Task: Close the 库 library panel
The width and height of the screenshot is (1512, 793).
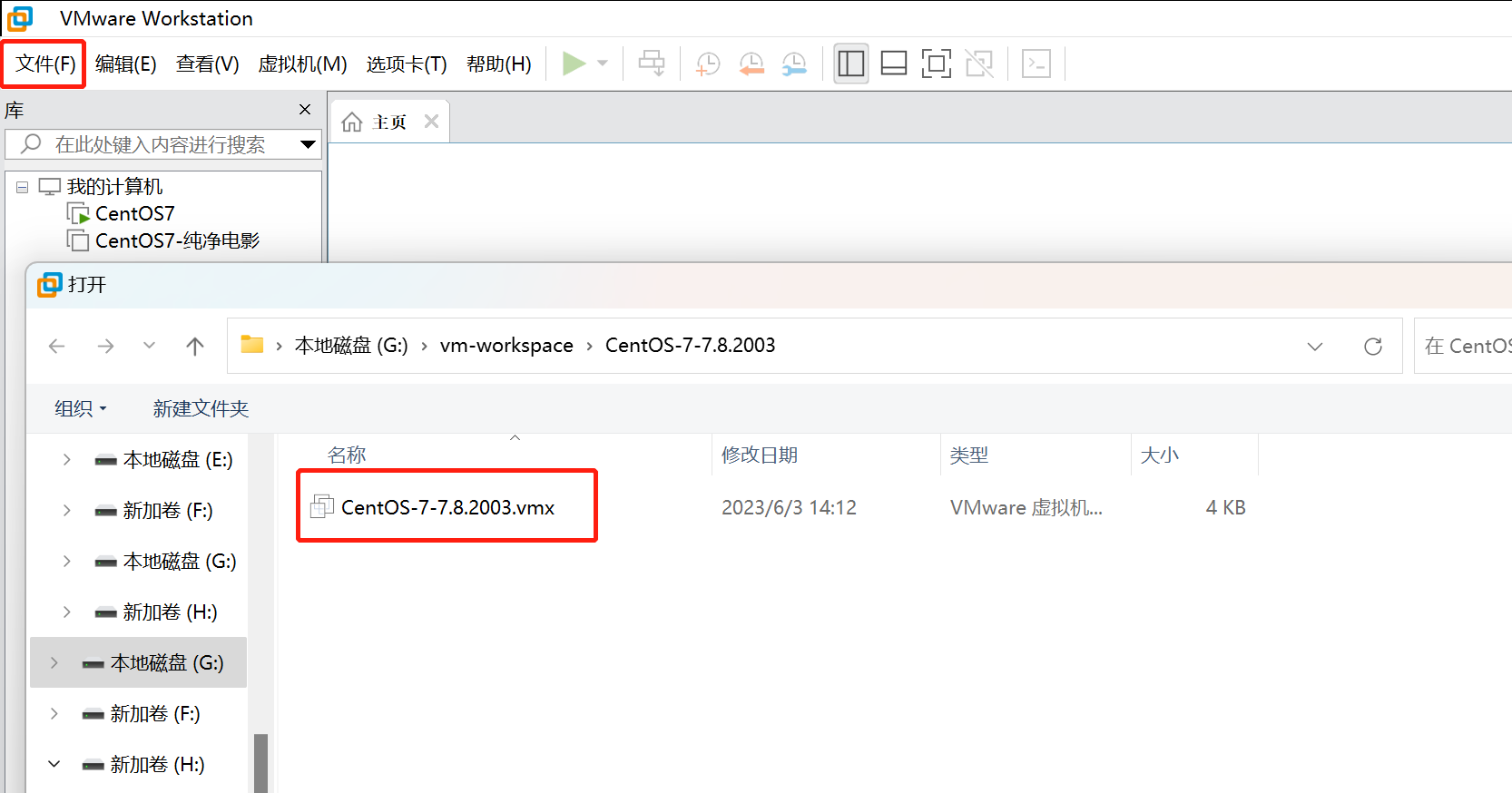Action: pos(305,110)
